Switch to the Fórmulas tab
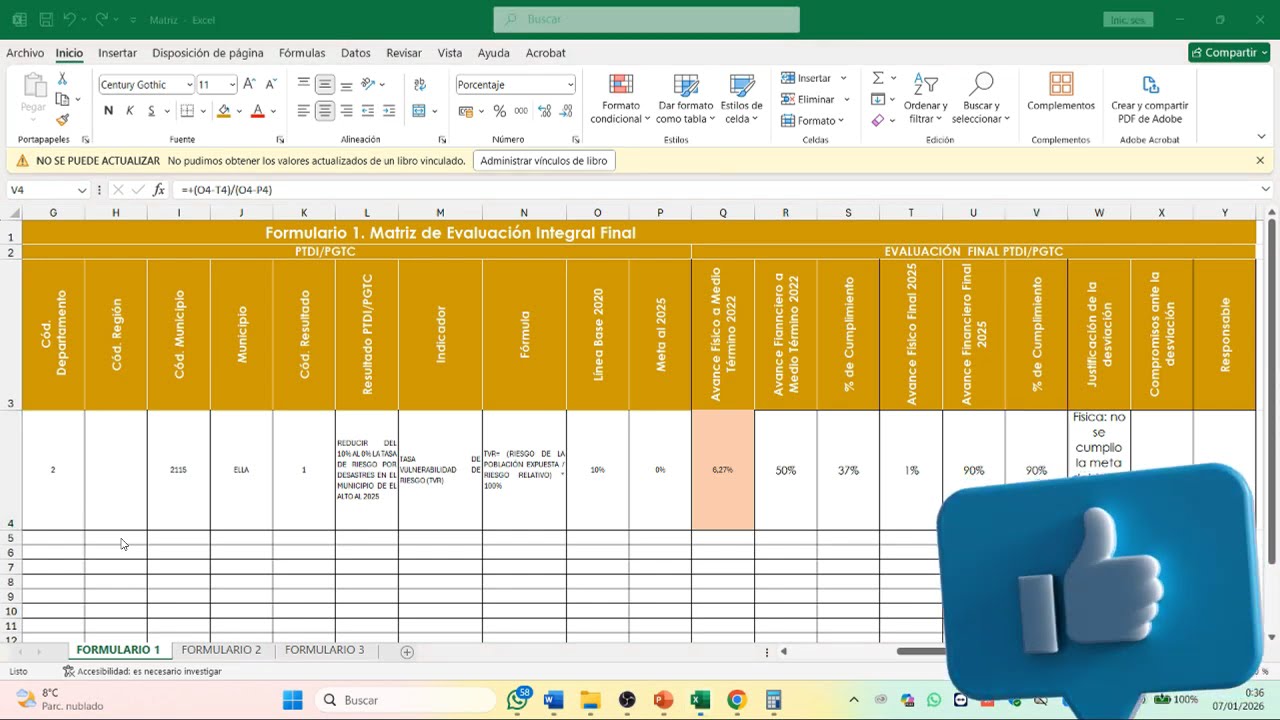Image resolution: width=1280 pixels, height=720 pixels. pyautogui.click(x=302, y=53)
